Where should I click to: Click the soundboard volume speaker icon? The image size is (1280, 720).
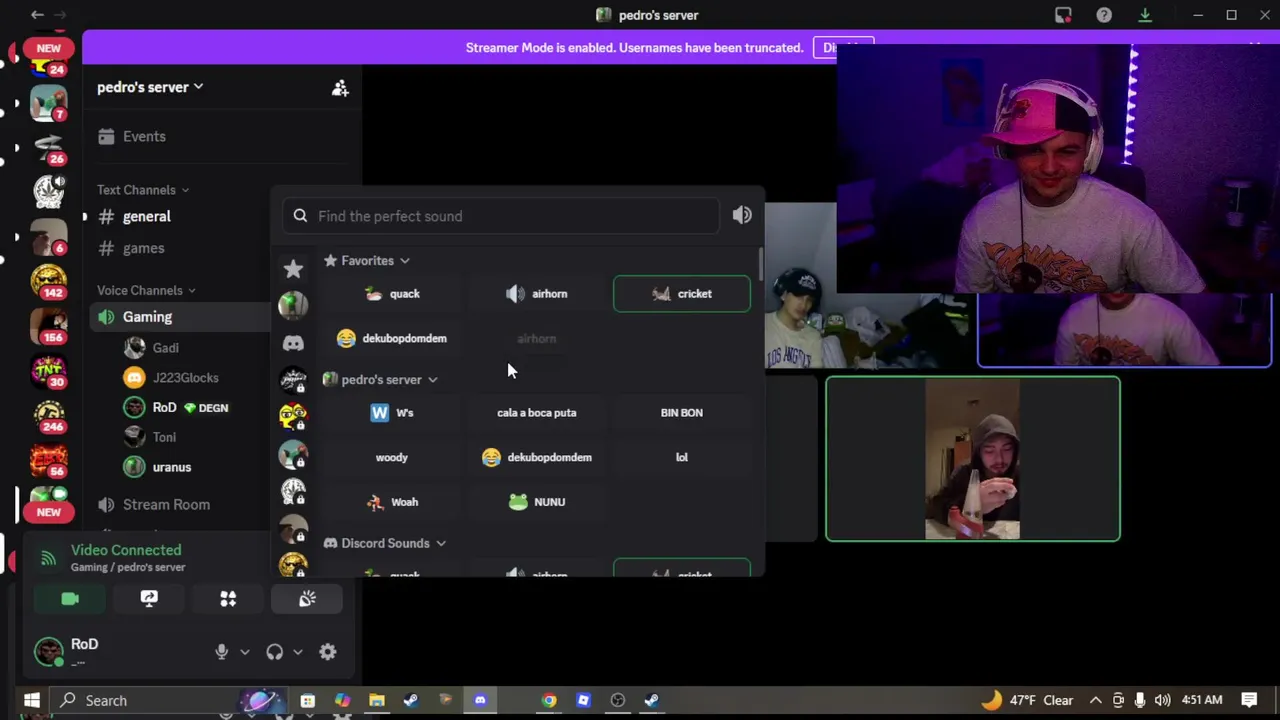click(x=742, y=215)
